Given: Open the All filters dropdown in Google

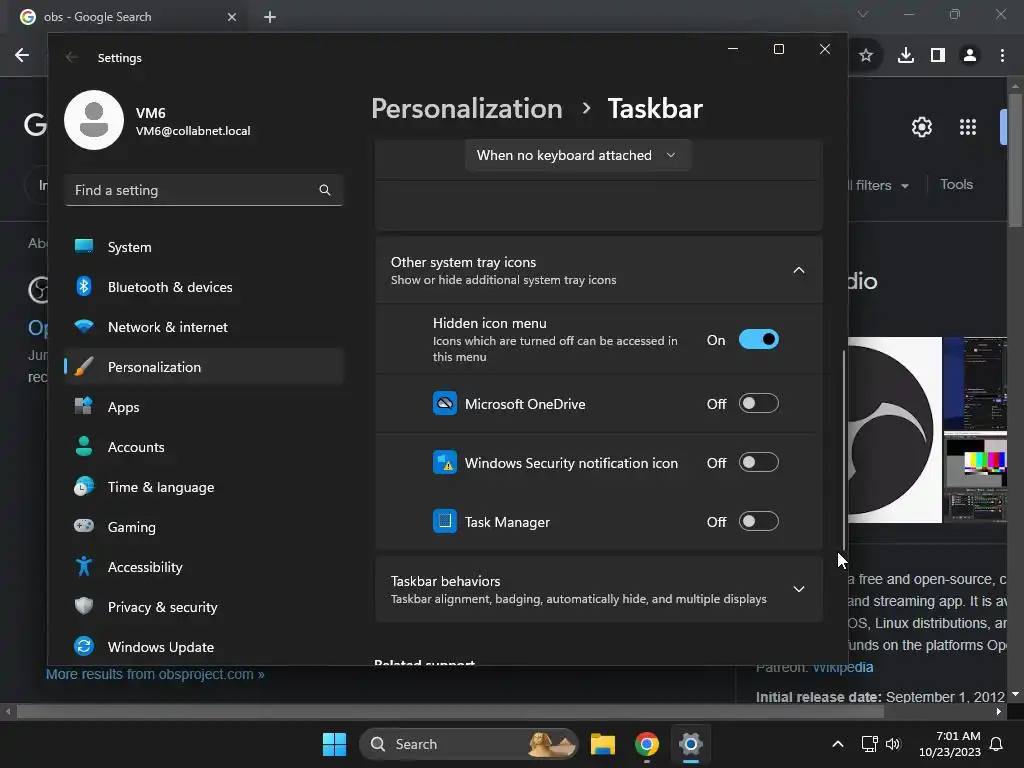Looking at the screenshot, I should click(878, 185).
